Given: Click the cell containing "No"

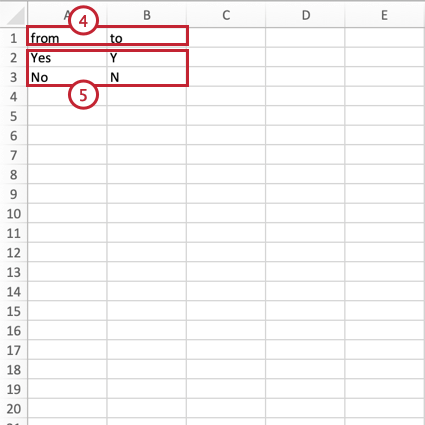Looking at the screenshot, I should pos(67,77).
